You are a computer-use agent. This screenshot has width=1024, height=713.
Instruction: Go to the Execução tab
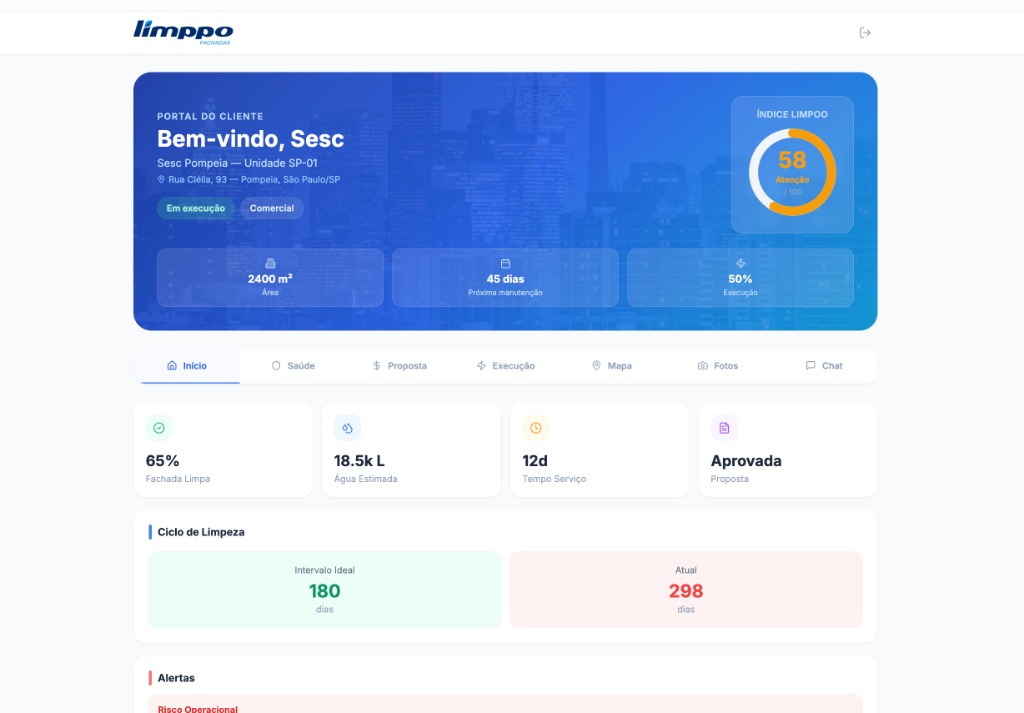pos(505,366)
